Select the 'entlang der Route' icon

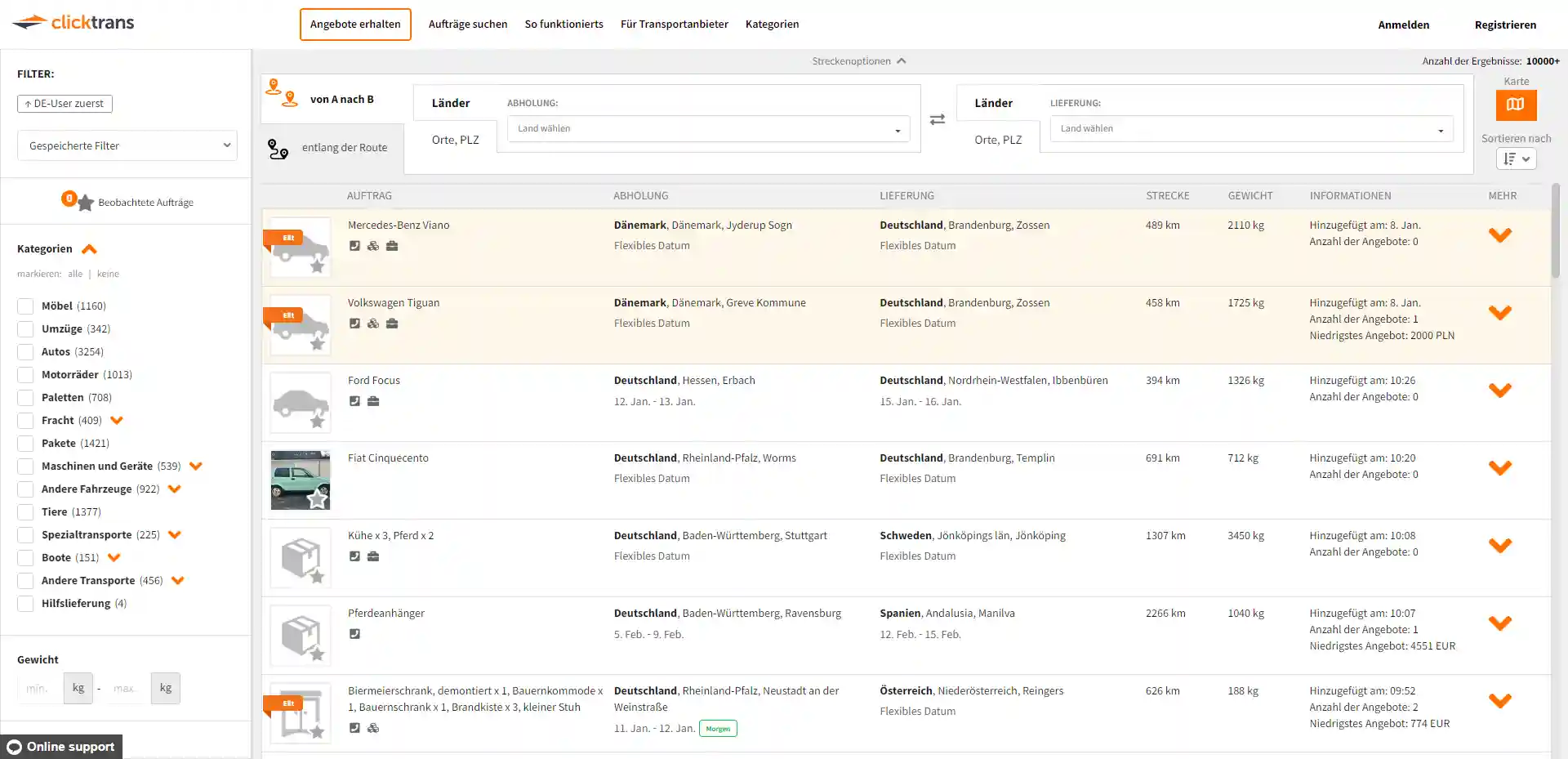click(278, 149)
